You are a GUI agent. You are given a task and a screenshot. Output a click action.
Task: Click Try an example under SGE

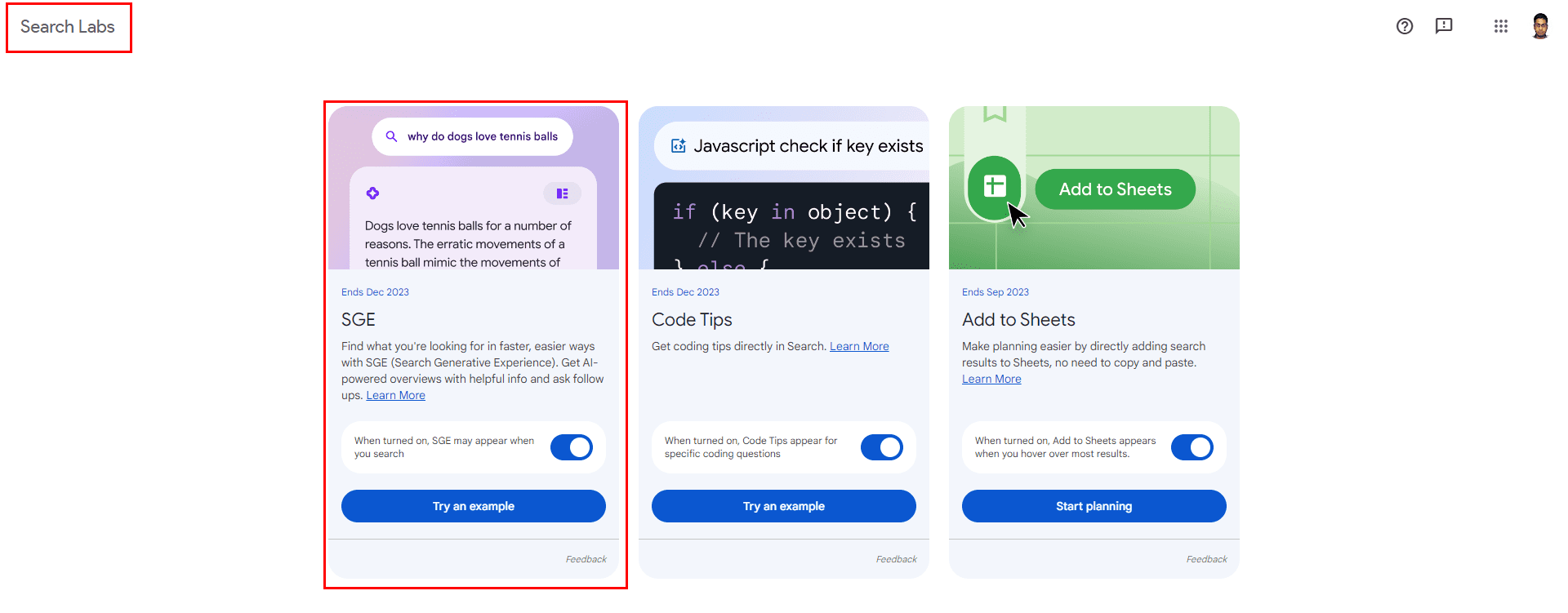tap(474, 506)
